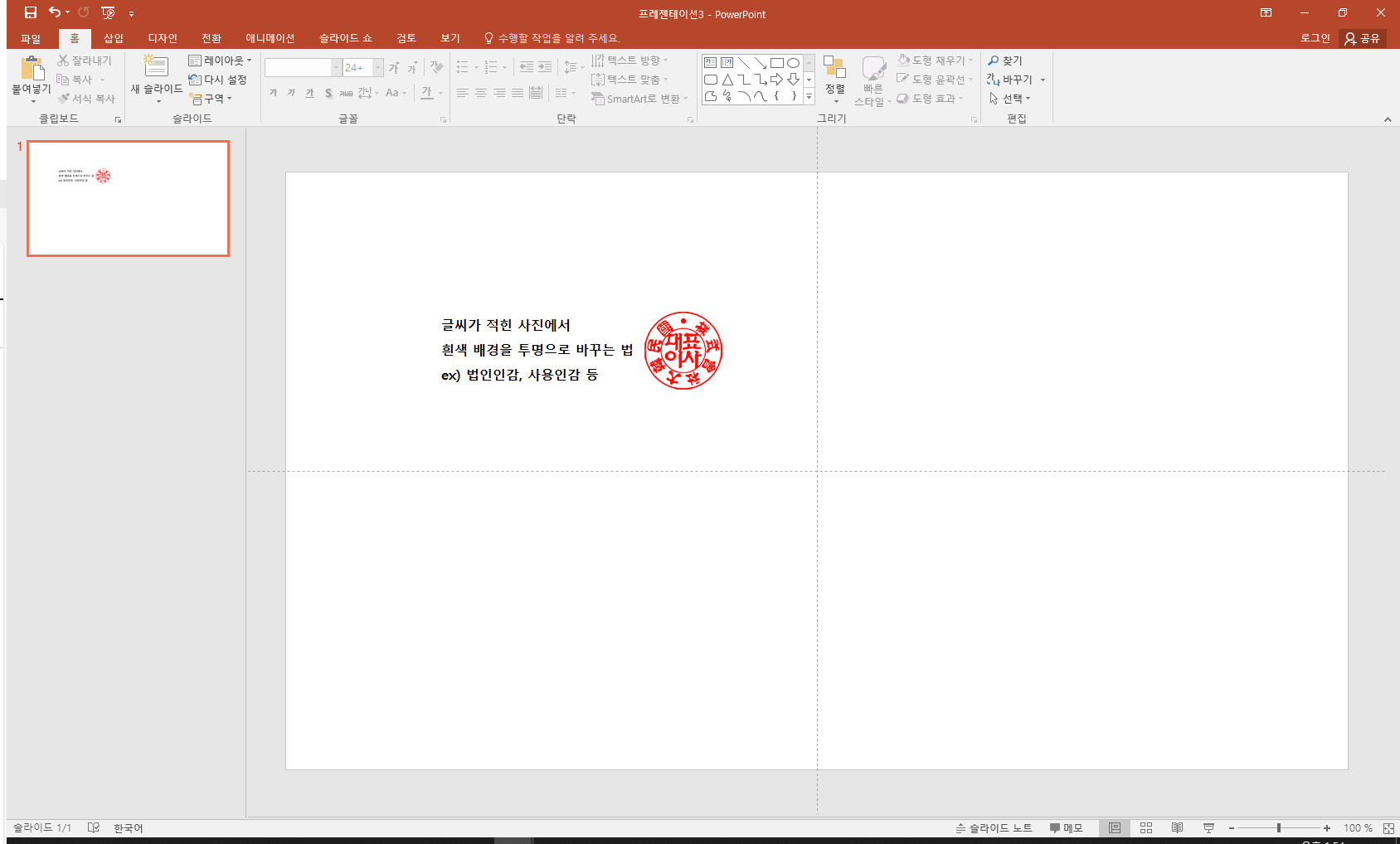
Task: Click Decrease list indent level icon
Action: click(x=527, y=67)
